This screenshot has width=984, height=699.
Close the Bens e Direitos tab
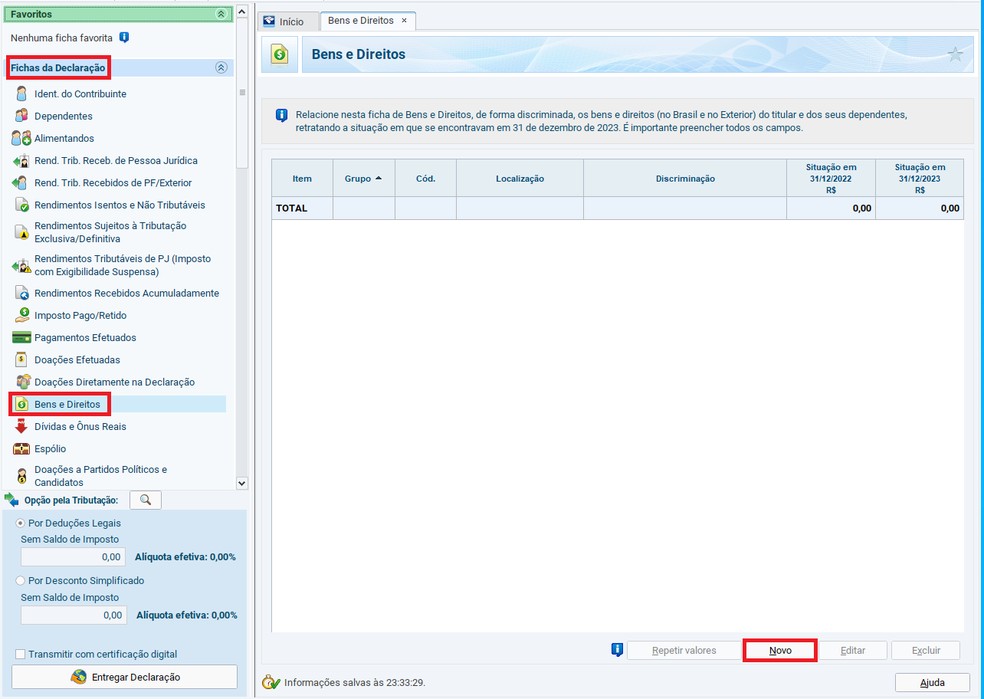pos(404,21)
